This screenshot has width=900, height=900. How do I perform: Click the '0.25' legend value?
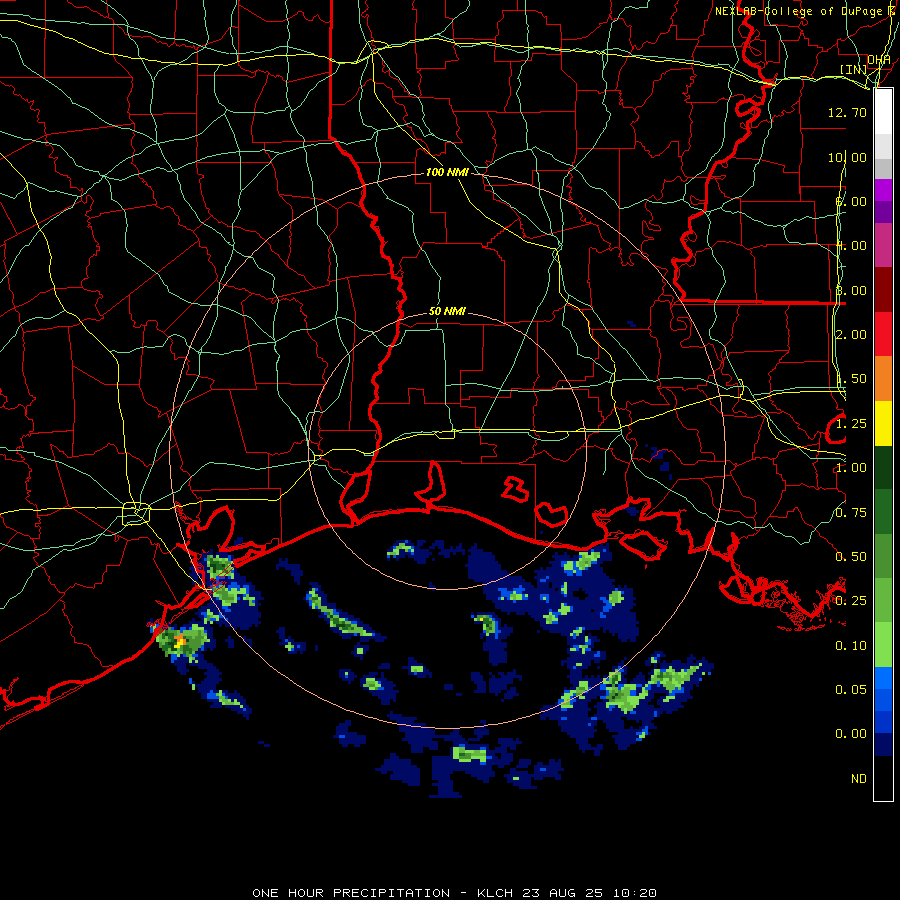(851, 601)
